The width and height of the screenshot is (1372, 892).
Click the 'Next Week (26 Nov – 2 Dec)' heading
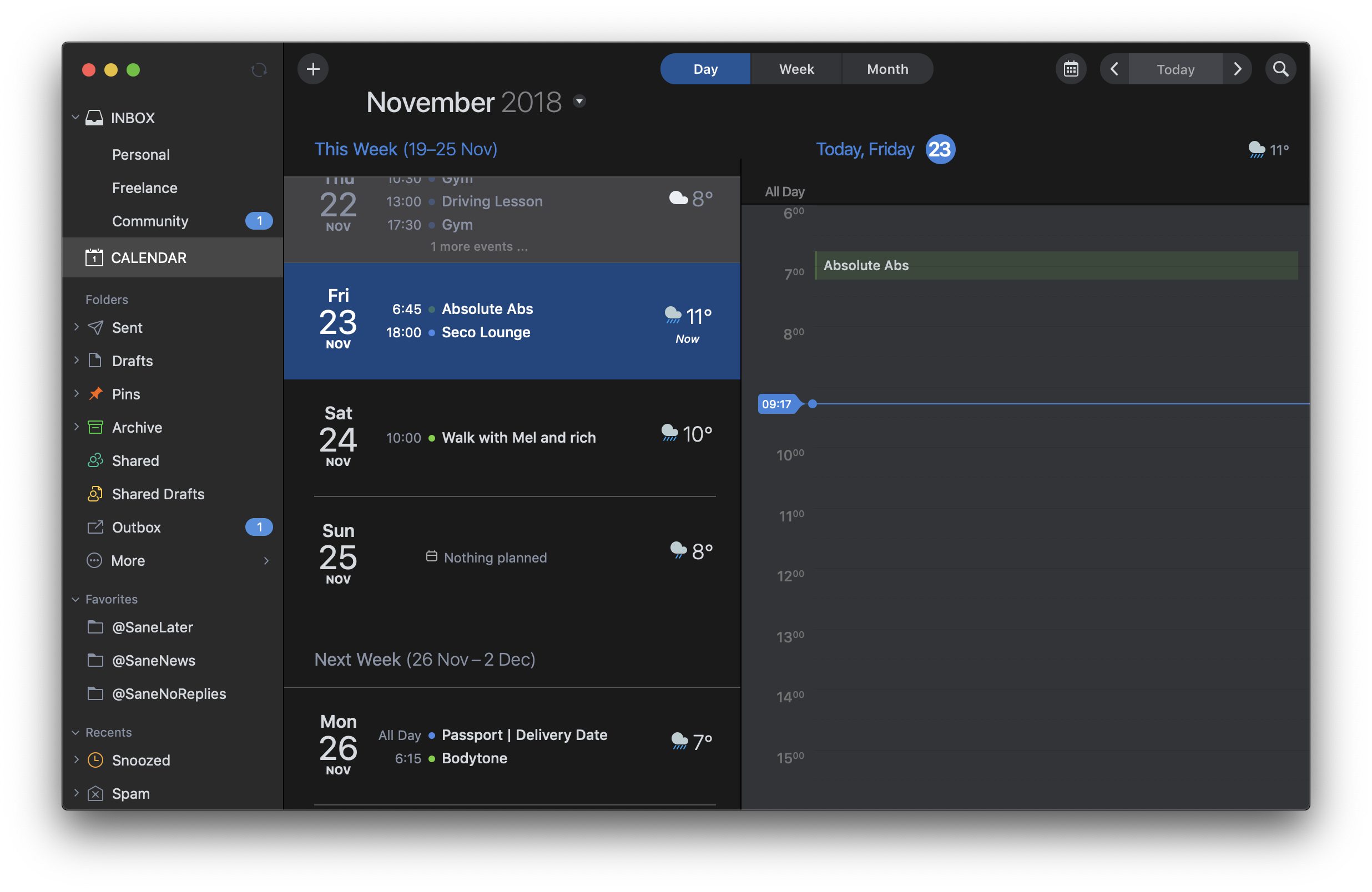coord(425,660)
